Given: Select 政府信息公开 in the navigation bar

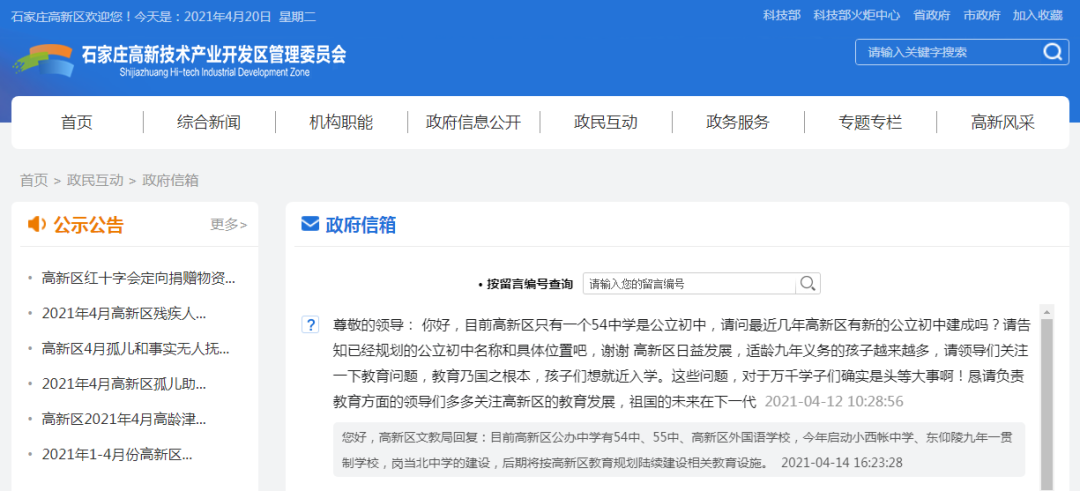Looking at the screenshot, I should (473, 122).
